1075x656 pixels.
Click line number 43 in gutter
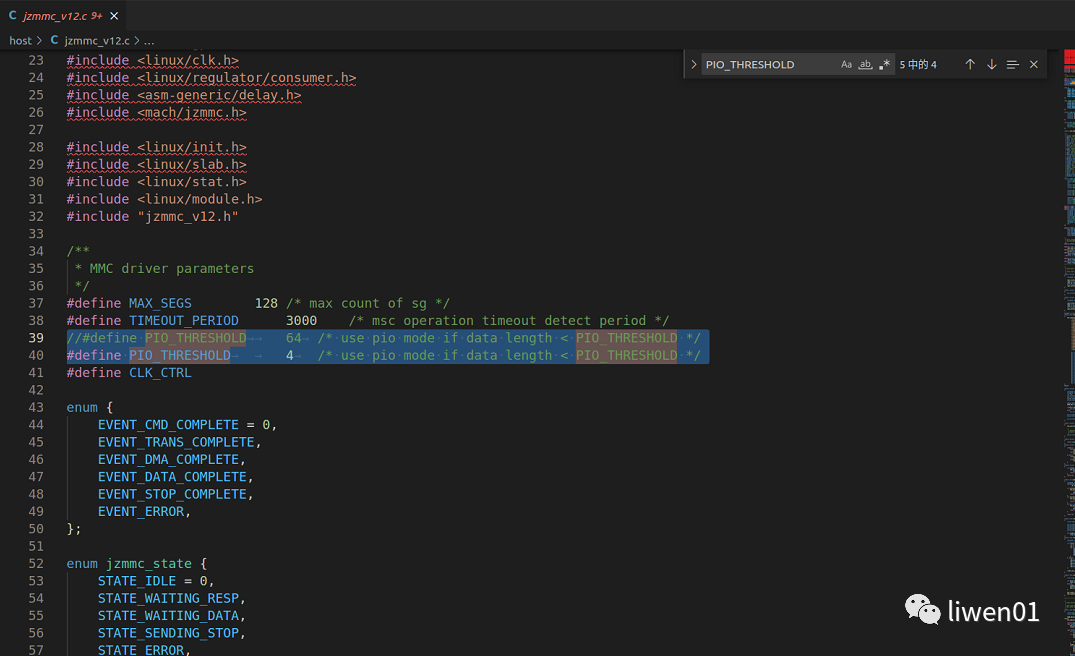point(35,407)
